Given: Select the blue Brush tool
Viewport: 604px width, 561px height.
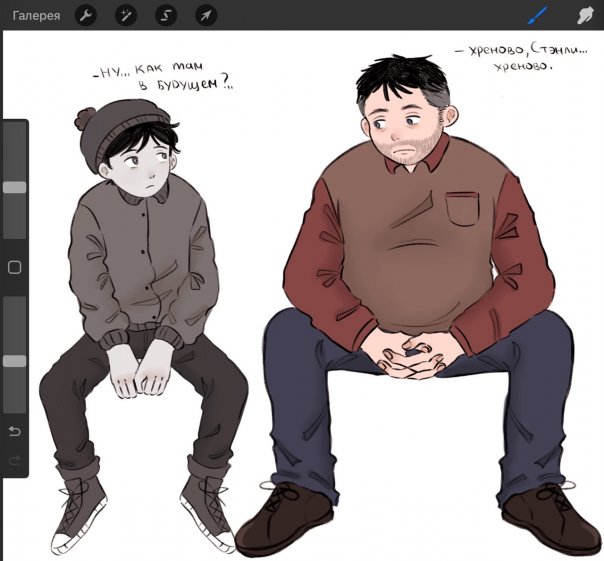Looking at the screenshot, I should (537, 16).
